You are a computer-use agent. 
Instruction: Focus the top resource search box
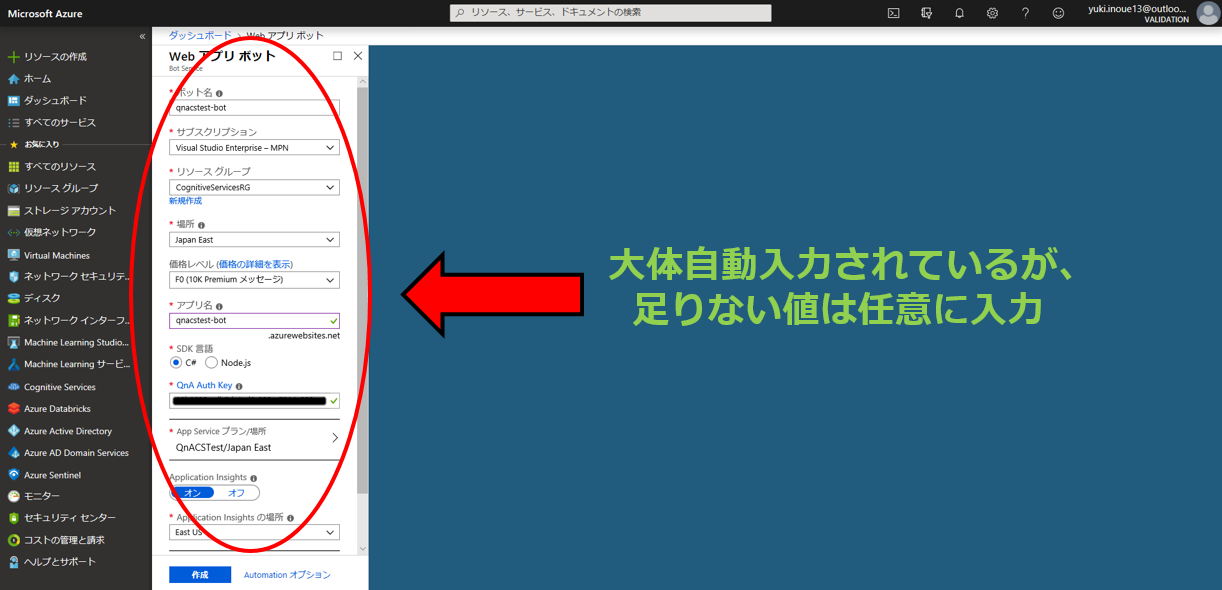pyautogui.click(x=610, y=13)
